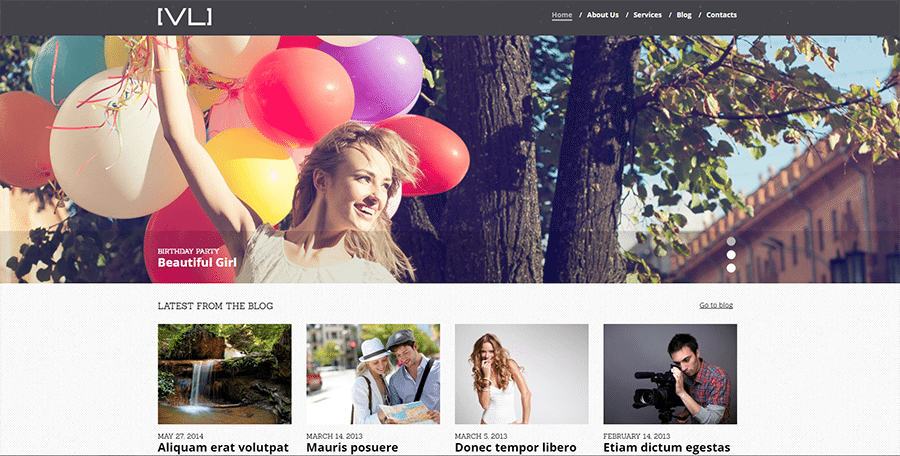The image size is (900, 456).
Task: Click the Etiam dictum egestas post title
Action: [666, 448]
